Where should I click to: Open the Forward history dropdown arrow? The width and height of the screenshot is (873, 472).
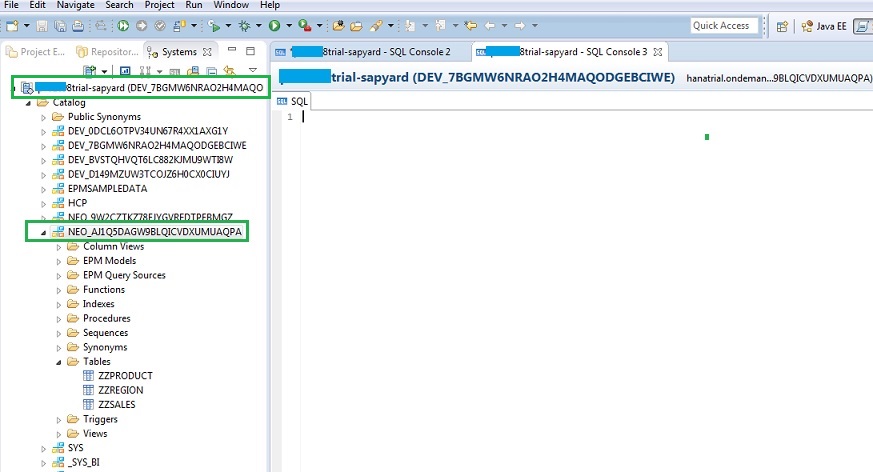(534, 26)
